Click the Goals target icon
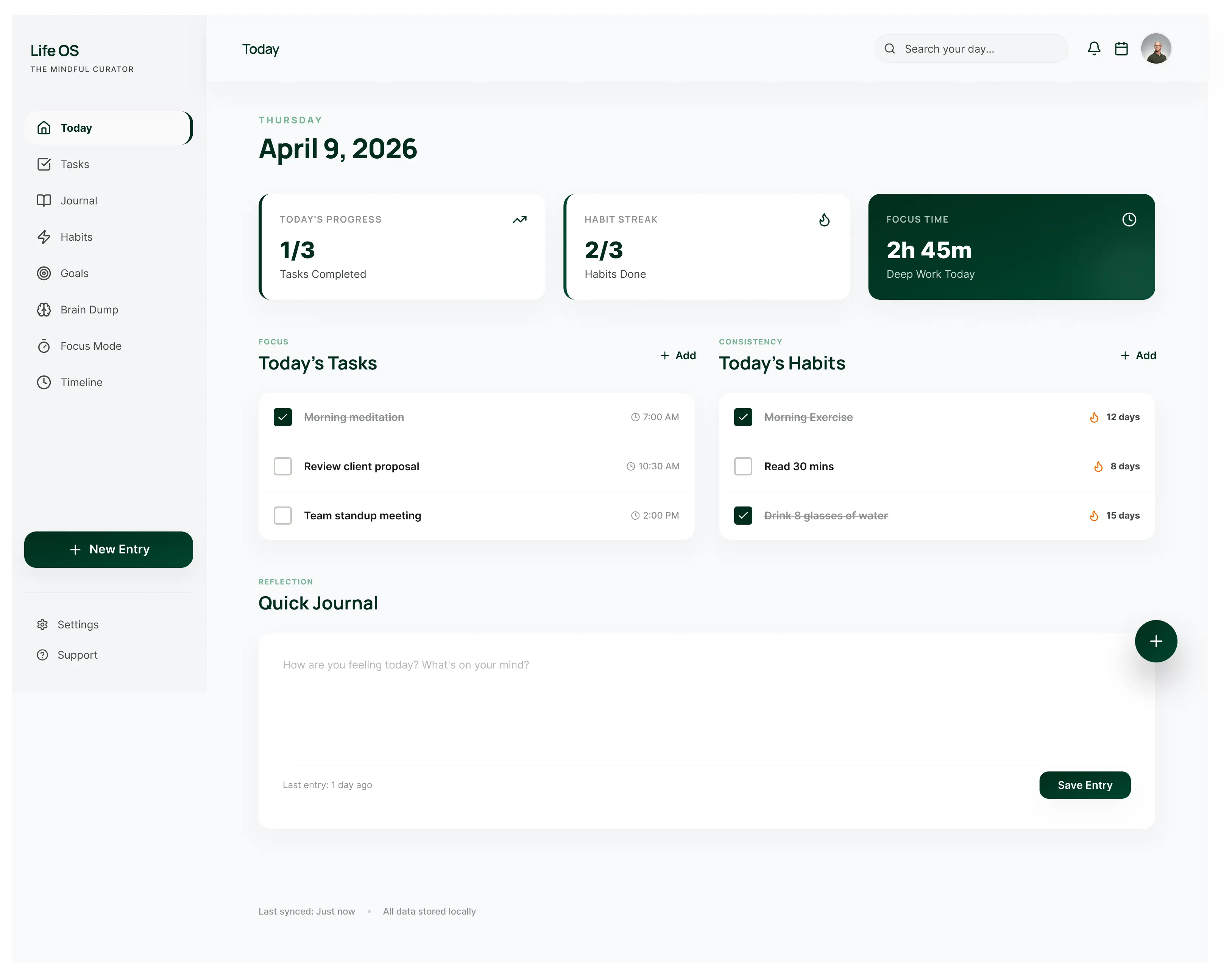Viewport: 1232px width, 963px height. [44, 274]
